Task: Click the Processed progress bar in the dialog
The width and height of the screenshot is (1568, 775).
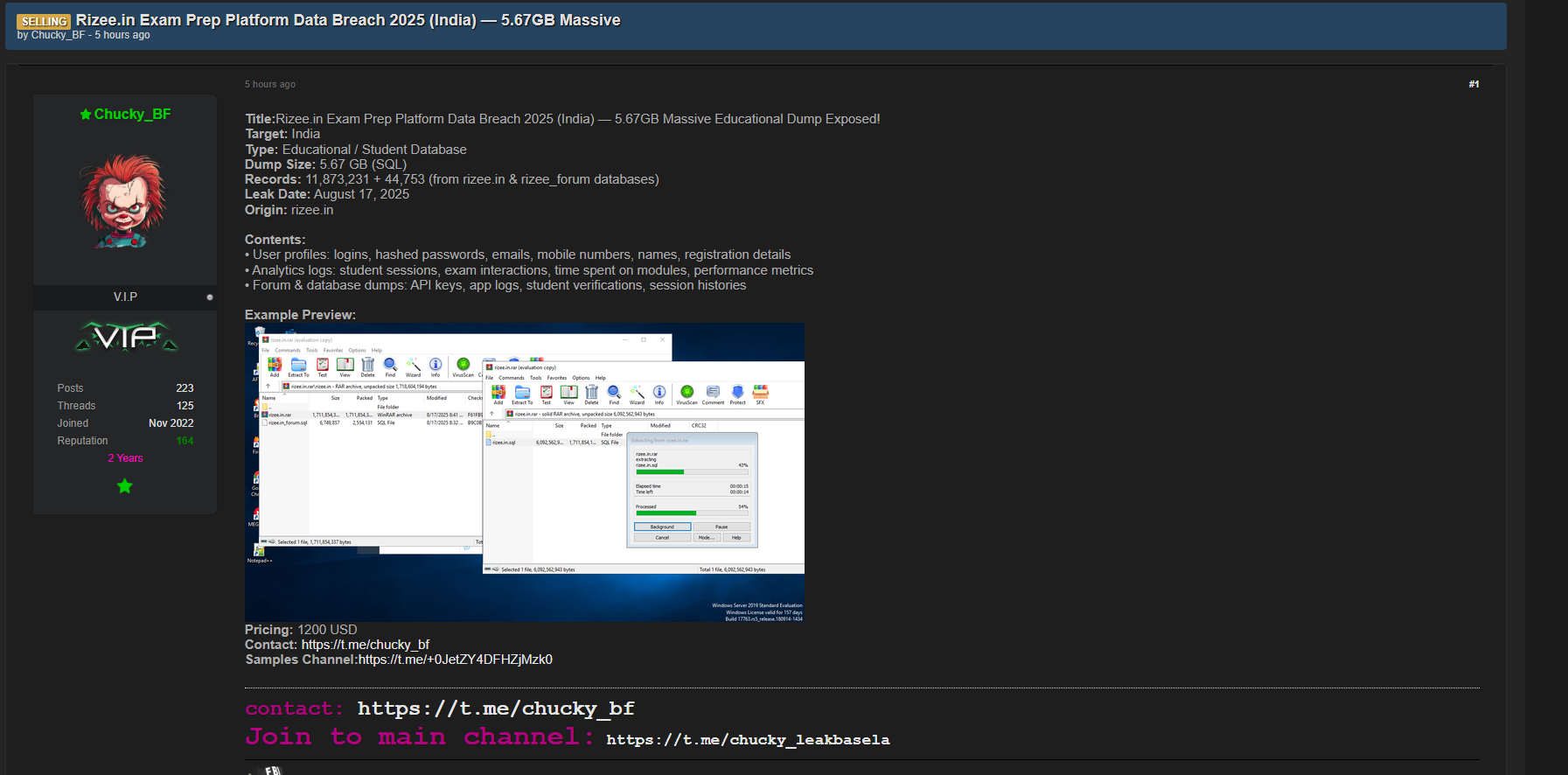Action: pos(691,513)
